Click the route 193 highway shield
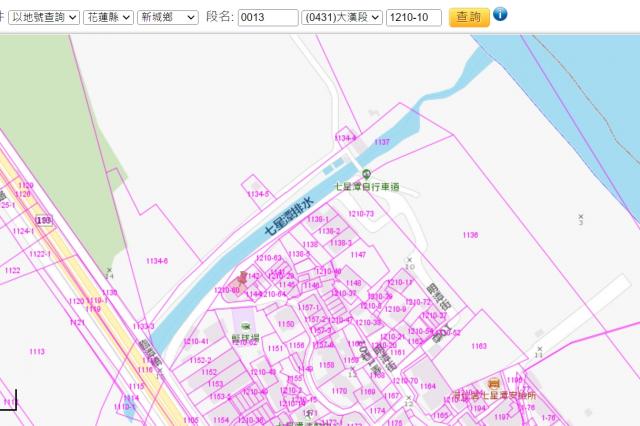The image size is (640, 426). point(43,218)
